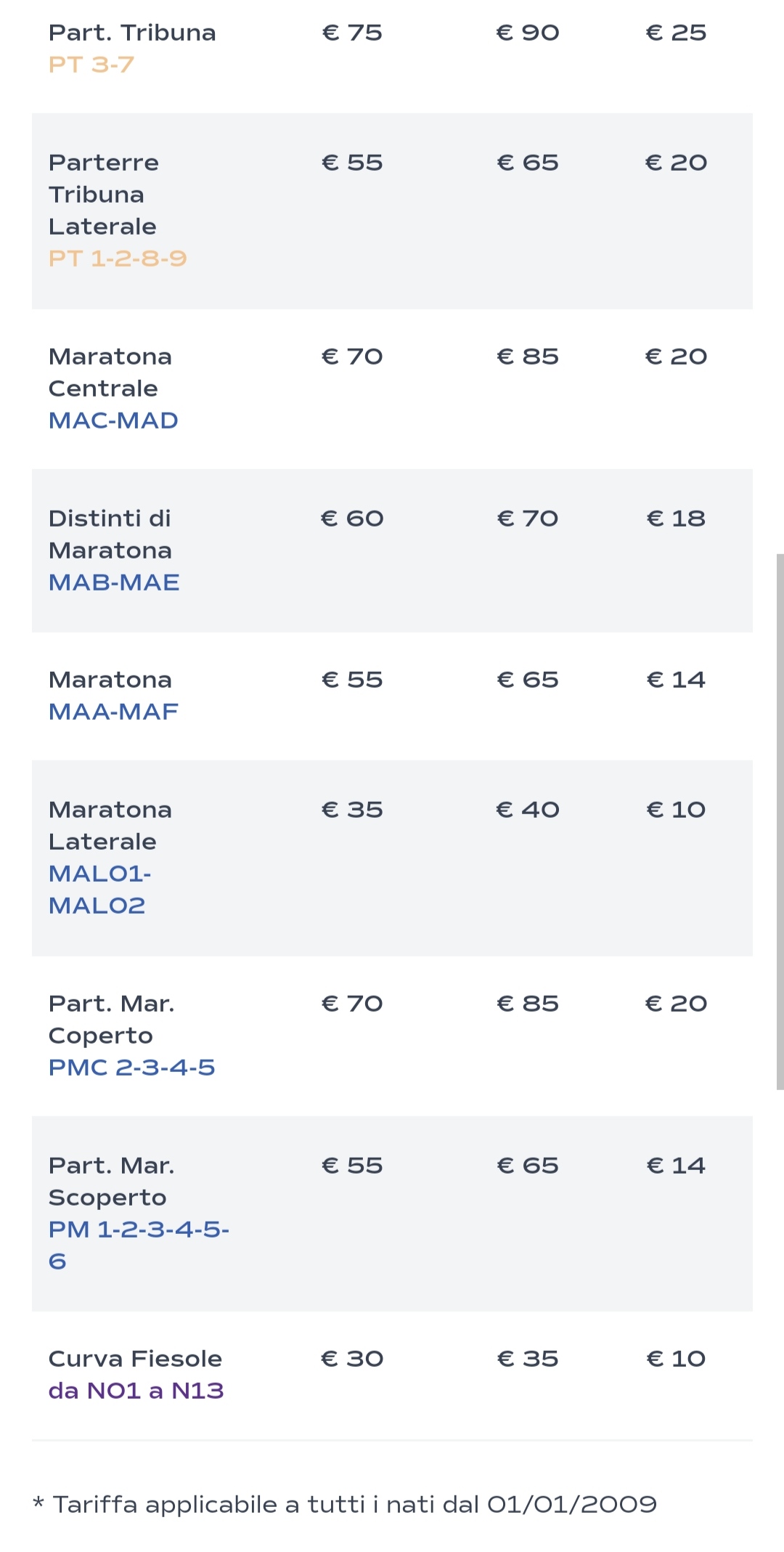Screen dimensions: 784x1552
Task: Tap the MAC-MAD sector code
Action: [x=113, y=420]
